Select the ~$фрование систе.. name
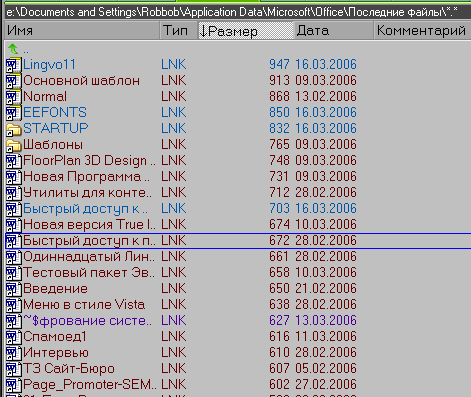Screen dimensions: 471x397 (x=88, y=321)
